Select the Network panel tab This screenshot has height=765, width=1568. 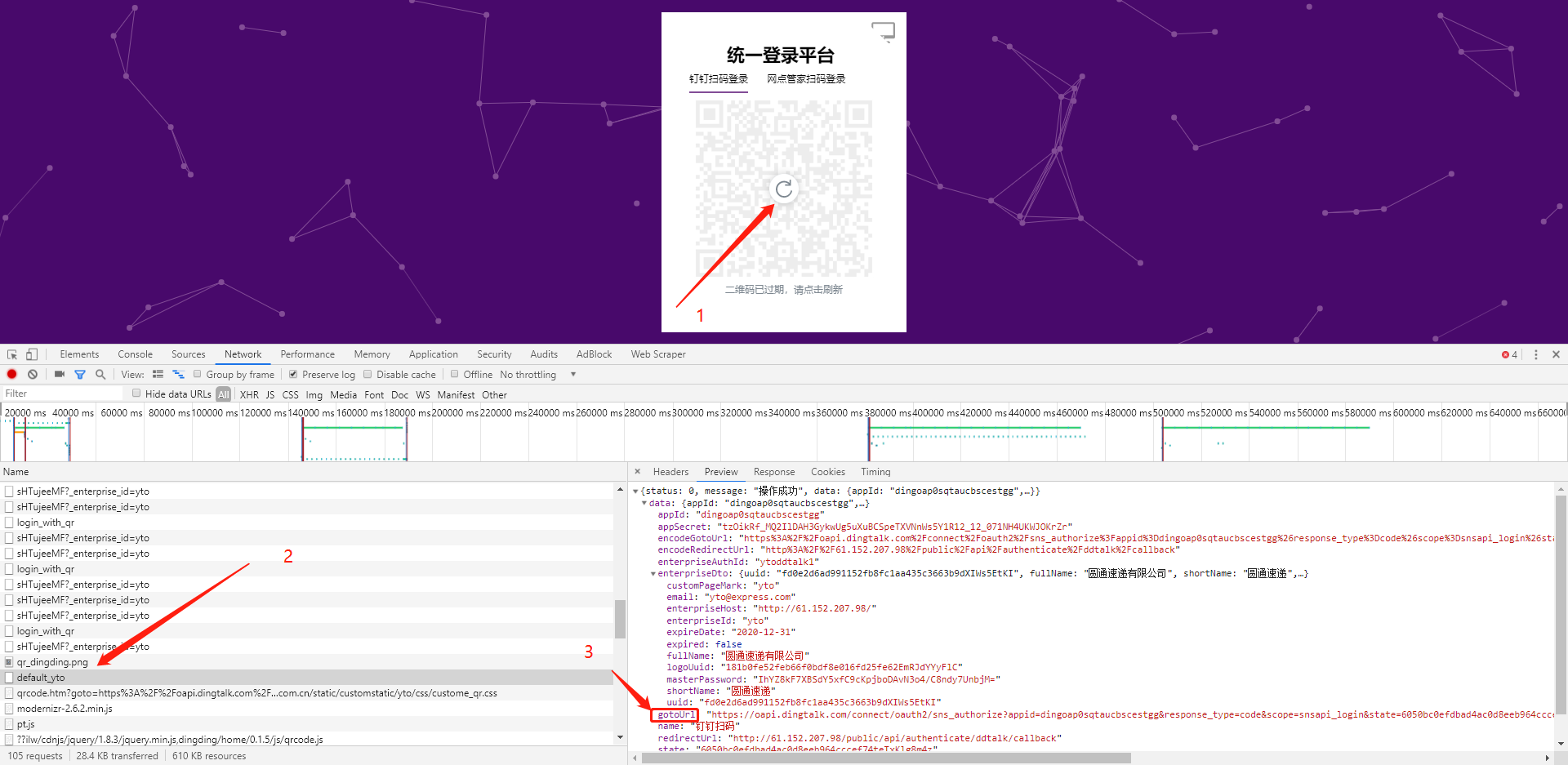point(243,354)
